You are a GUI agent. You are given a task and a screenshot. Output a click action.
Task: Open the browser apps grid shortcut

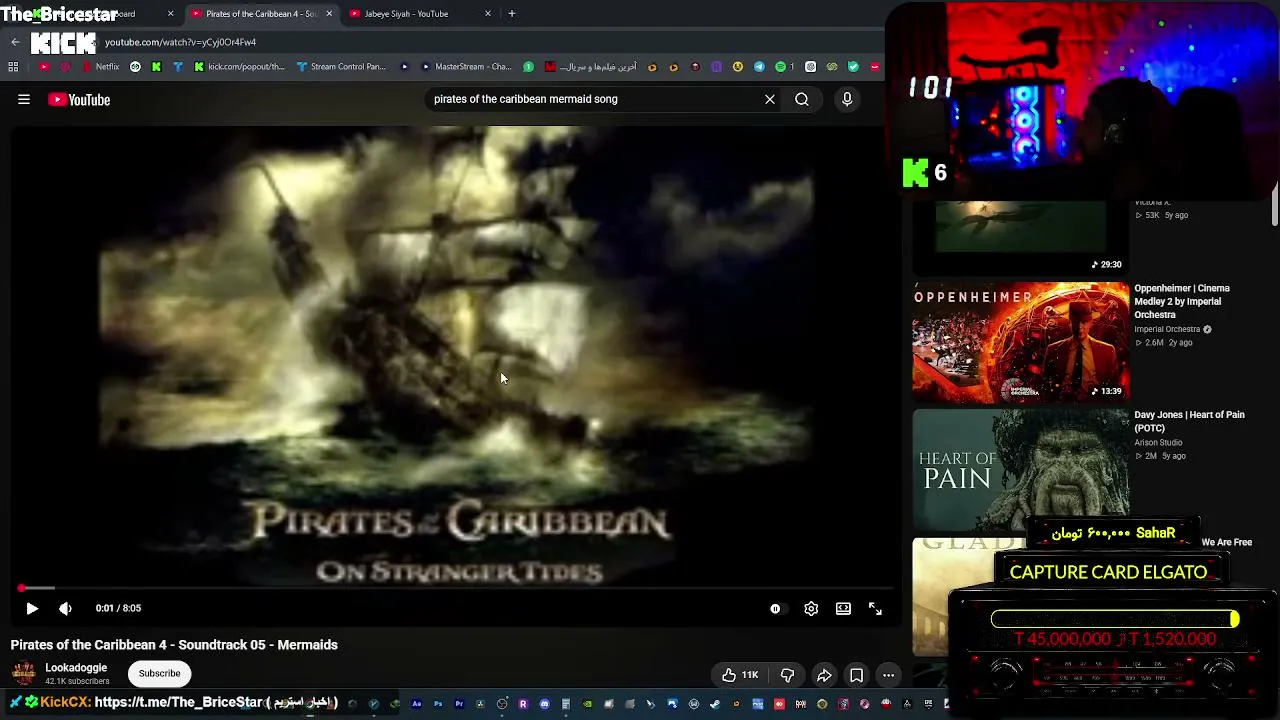click(x=13, y=67)
